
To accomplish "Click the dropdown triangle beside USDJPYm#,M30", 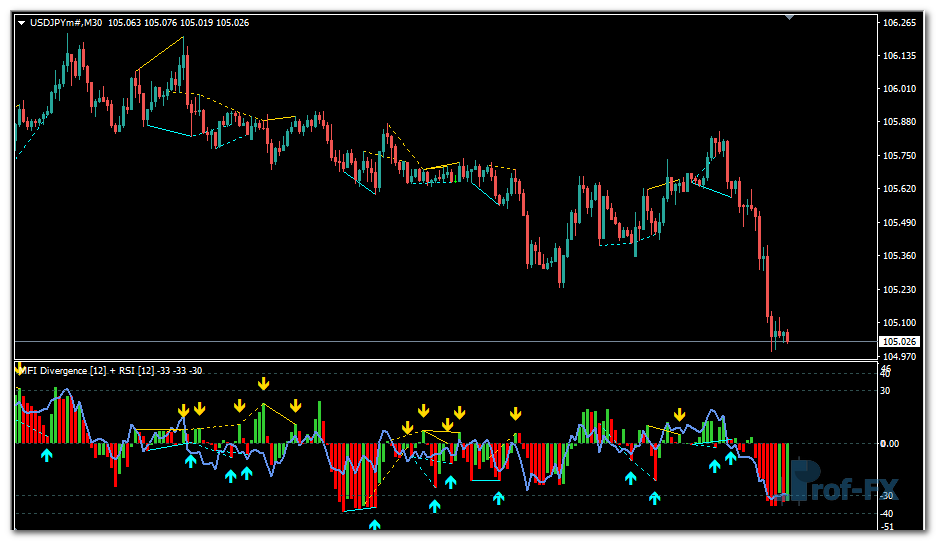I will [x=22, y=22].
